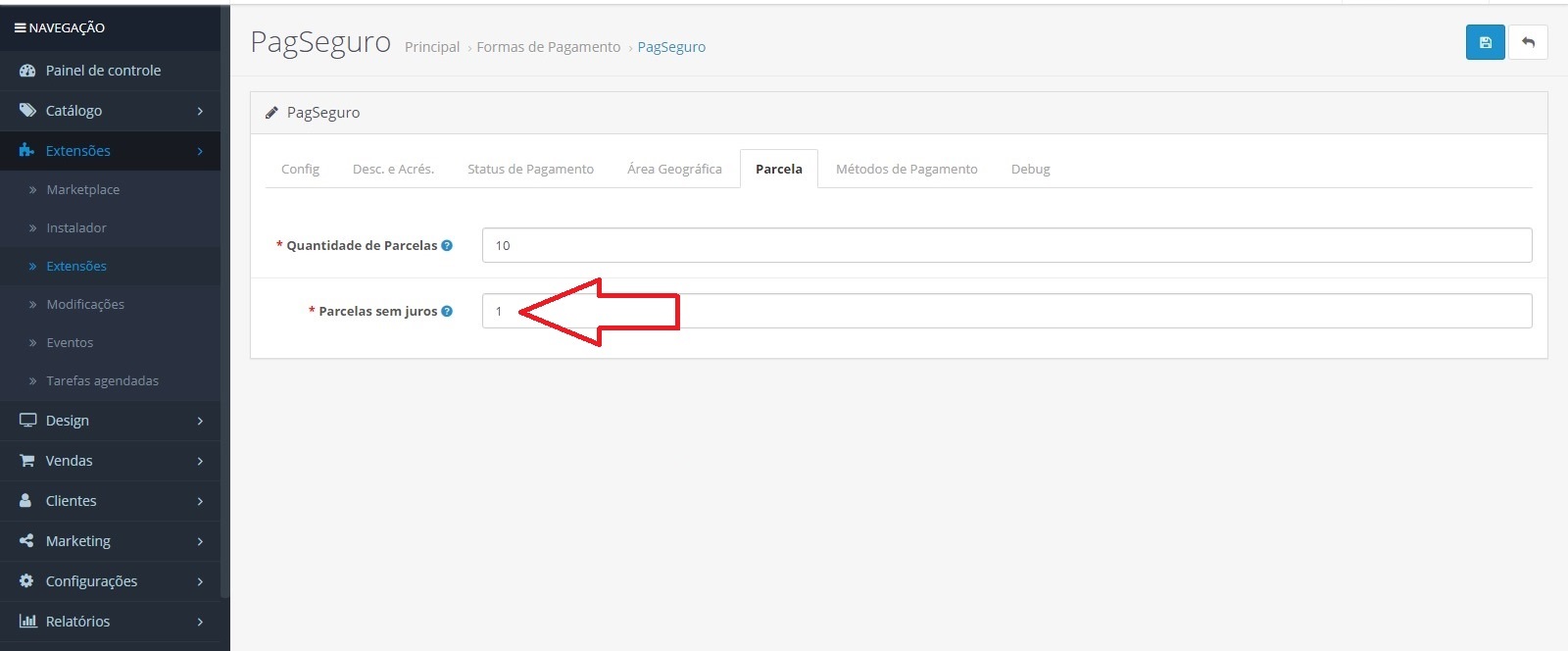This screenshot has width=1568, height=651.
Task: Focus the Quantidade de Parcelas input field
Action: coord(1006,245)
